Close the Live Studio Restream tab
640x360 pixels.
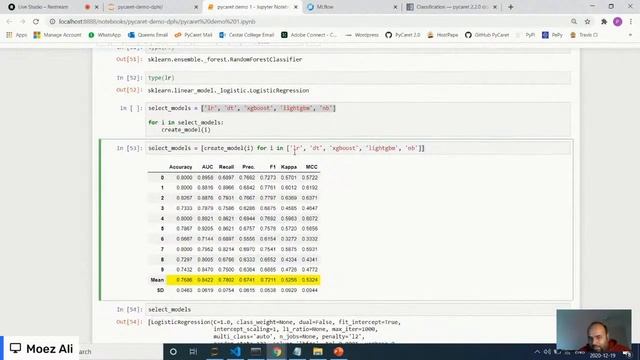tap(97, 7)
